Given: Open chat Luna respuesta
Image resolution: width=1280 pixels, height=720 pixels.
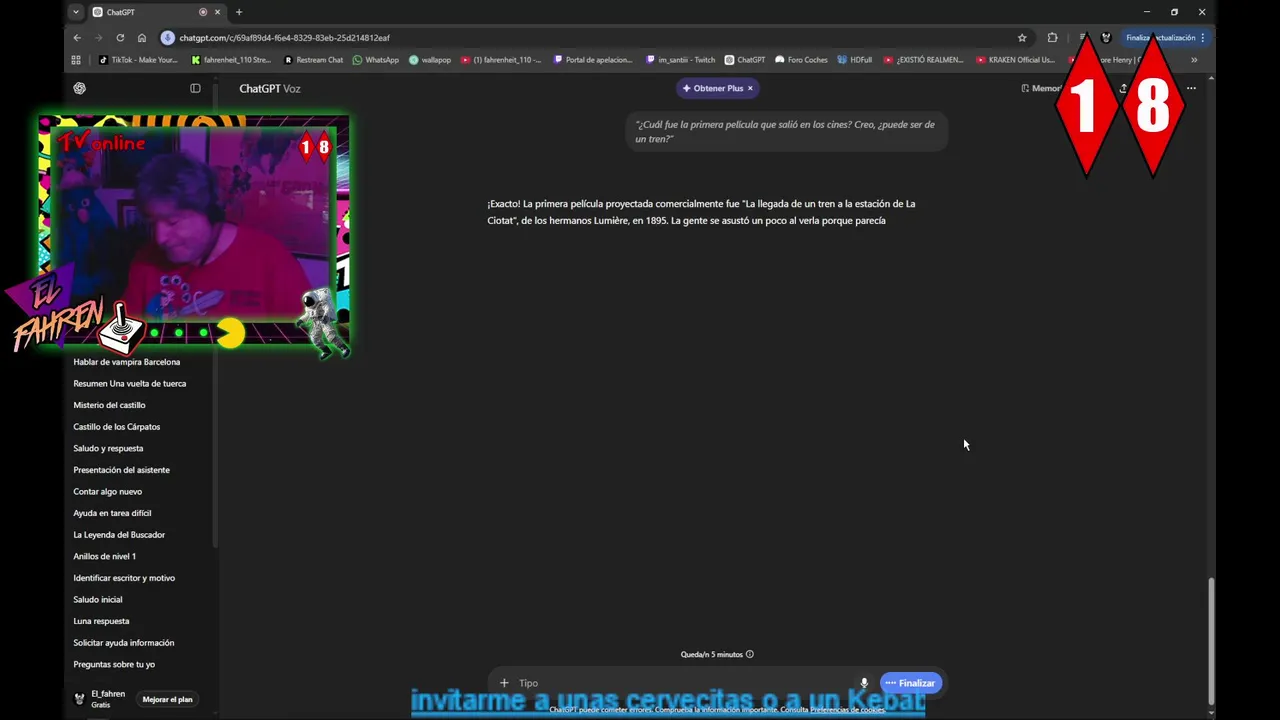Looking at the screenshot, I should point(101,621).
